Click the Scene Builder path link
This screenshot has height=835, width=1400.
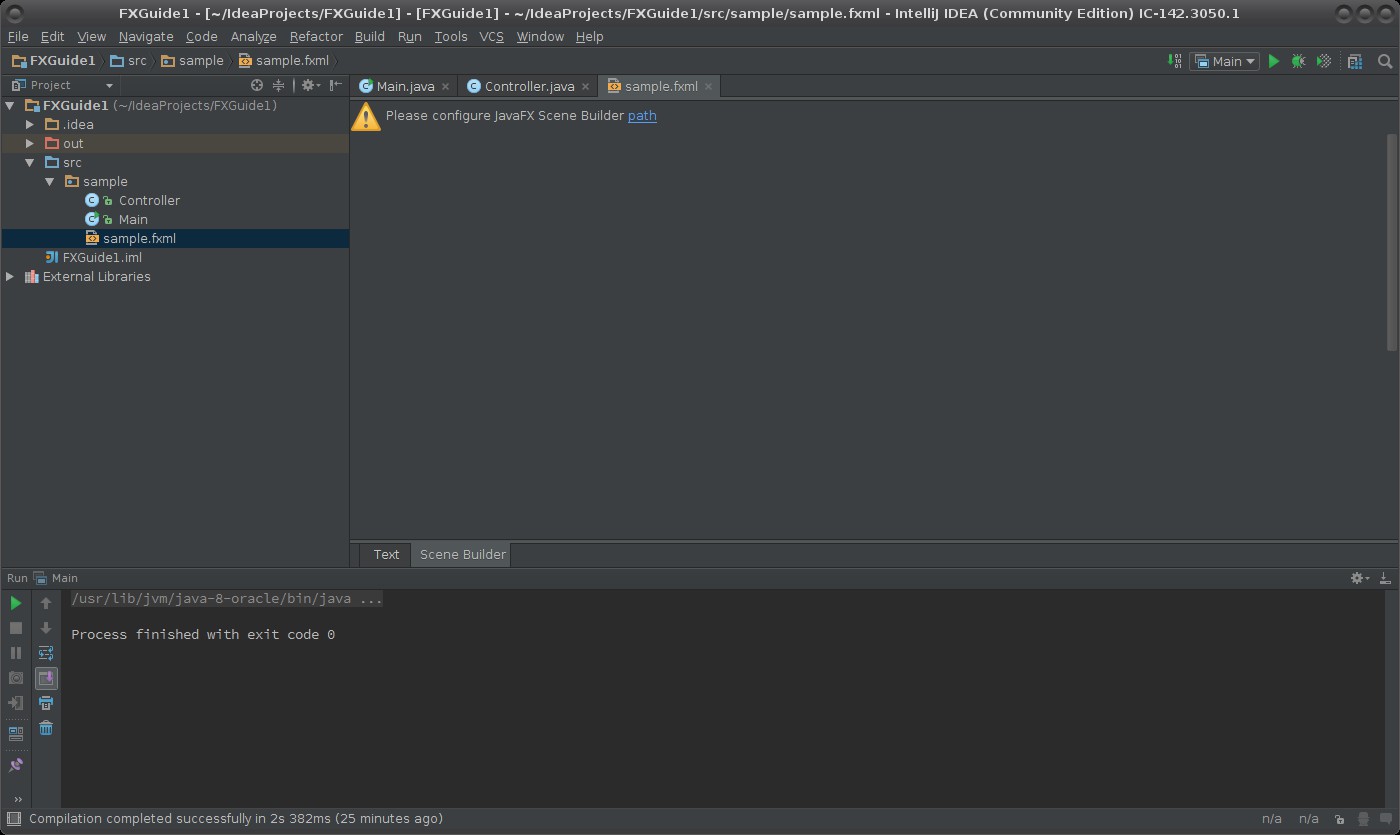642,116
